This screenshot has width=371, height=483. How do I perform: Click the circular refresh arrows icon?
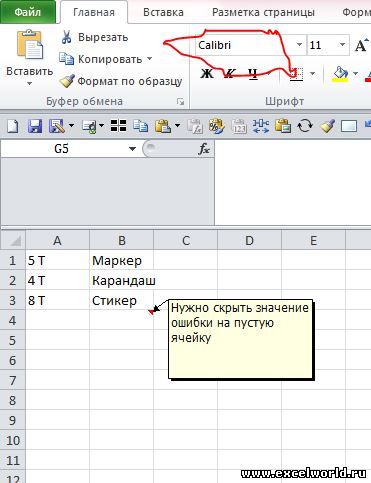(305, 126)
